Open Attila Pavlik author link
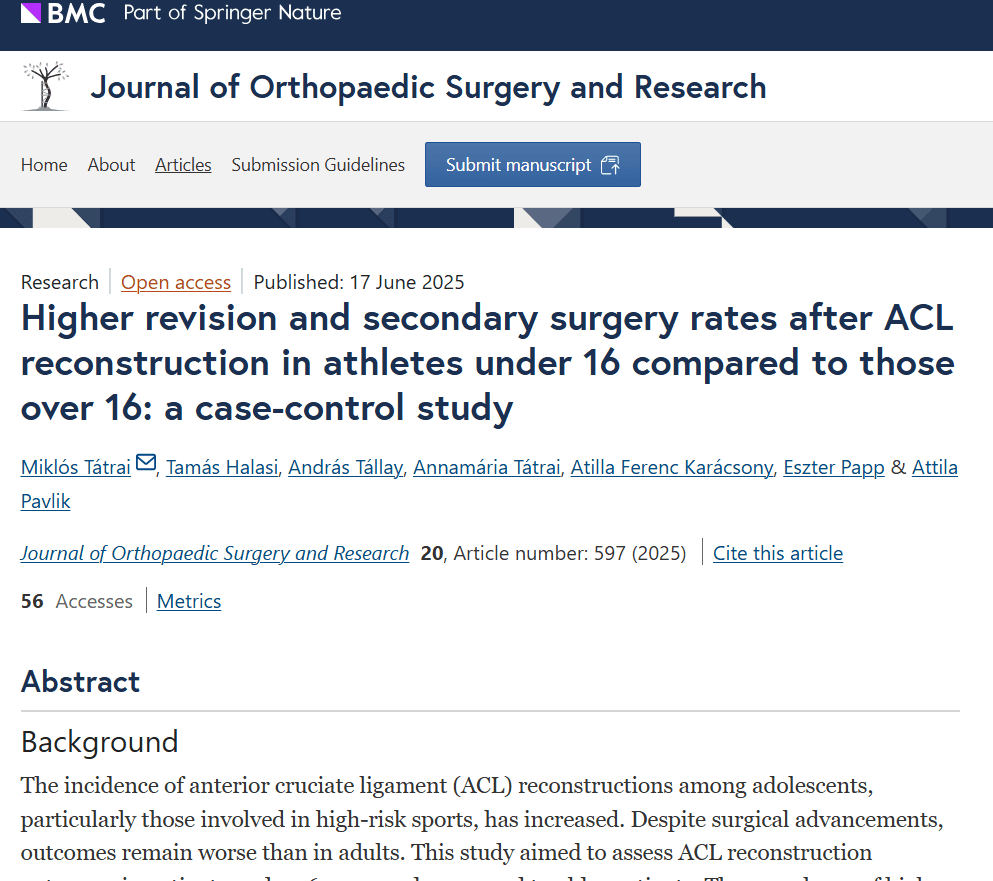This screenshot has width=993, height=881. click(x=935, y=467)
